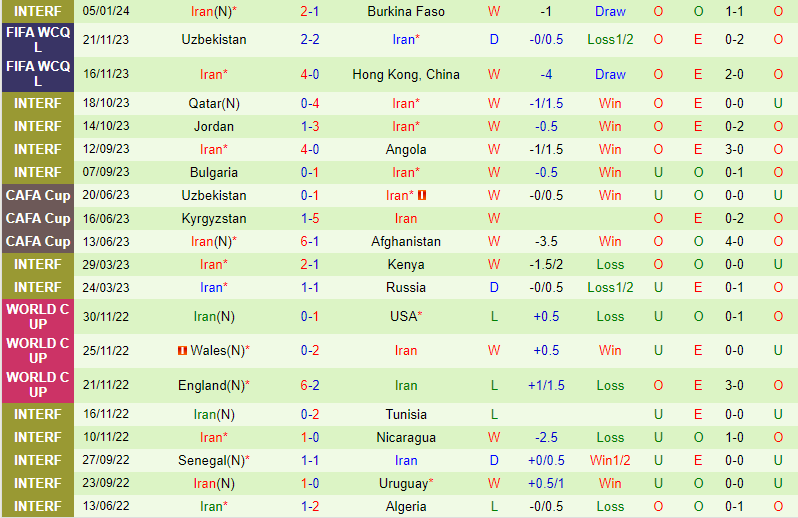Open Burkina Faso team link

tap(405, 12)
